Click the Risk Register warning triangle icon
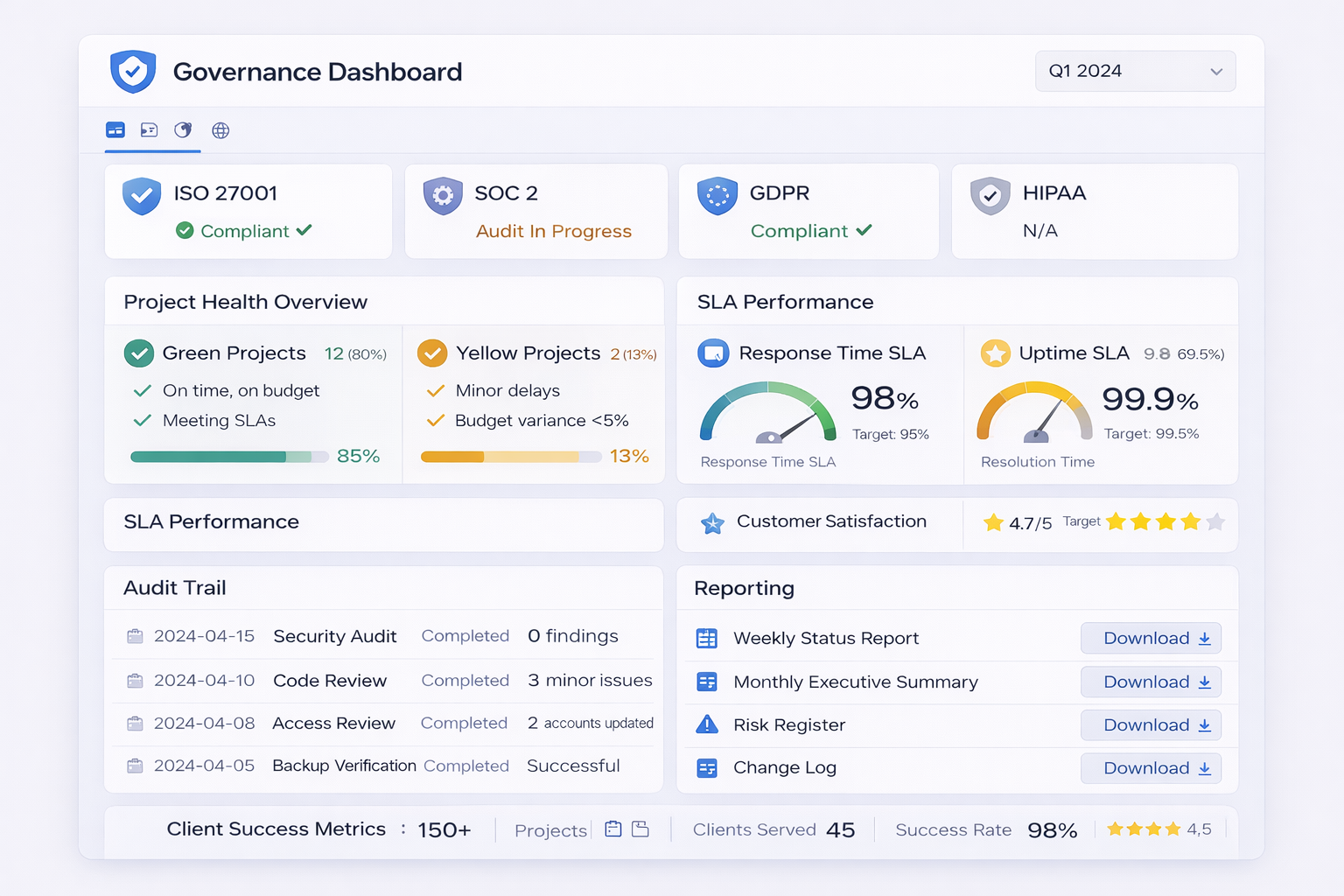Image resolution: width=1344 pixels, height=896 pixels. coord(707,724)
